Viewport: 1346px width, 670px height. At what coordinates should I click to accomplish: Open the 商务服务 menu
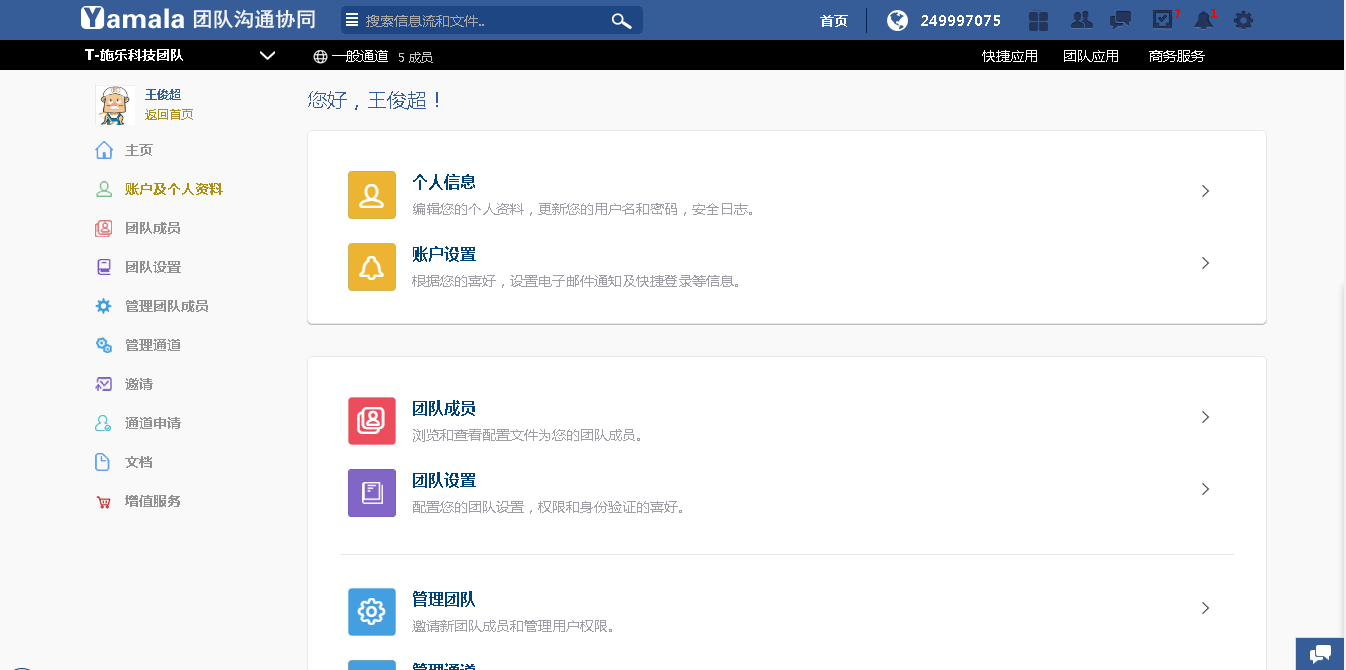[1176, 56]
